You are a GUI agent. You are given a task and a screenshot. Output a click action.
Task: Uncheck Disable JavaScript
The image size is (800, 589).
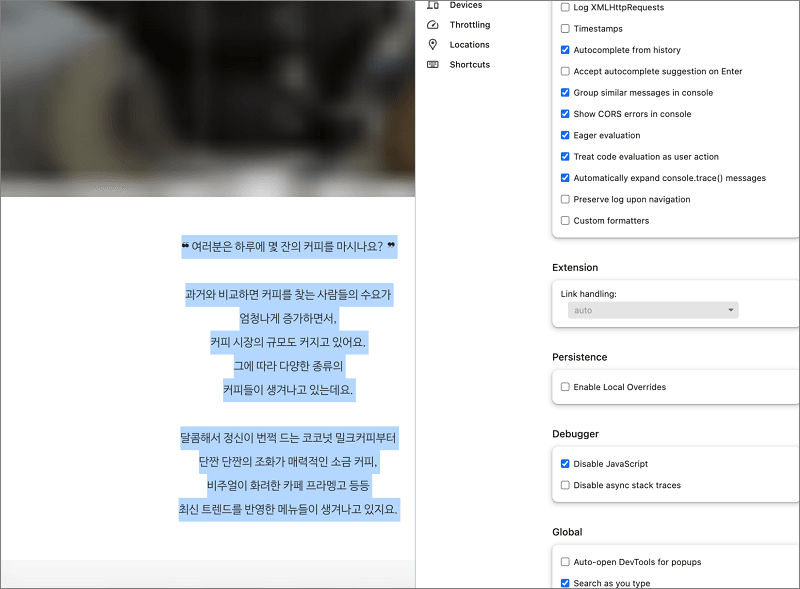tap(565, 464)
